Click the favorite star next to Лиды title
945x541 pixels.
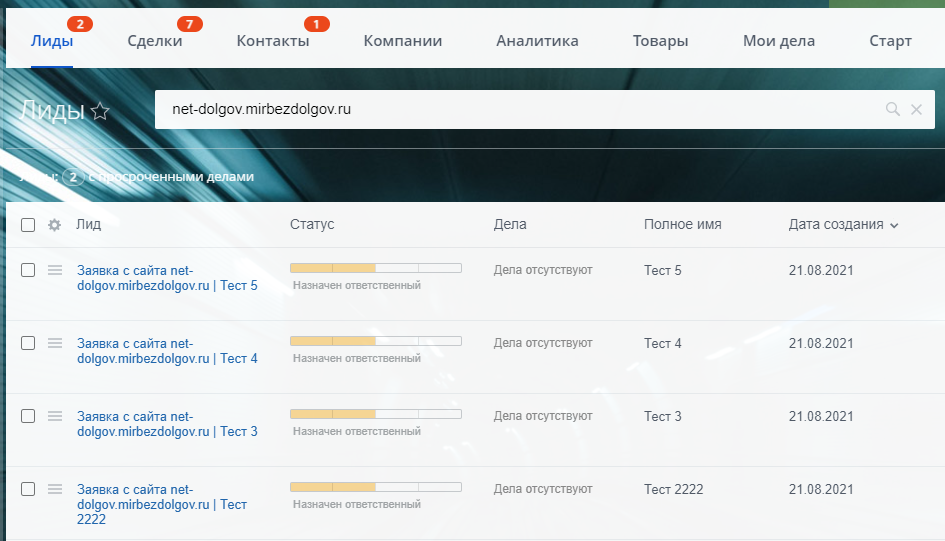click(x=100, y=111)
